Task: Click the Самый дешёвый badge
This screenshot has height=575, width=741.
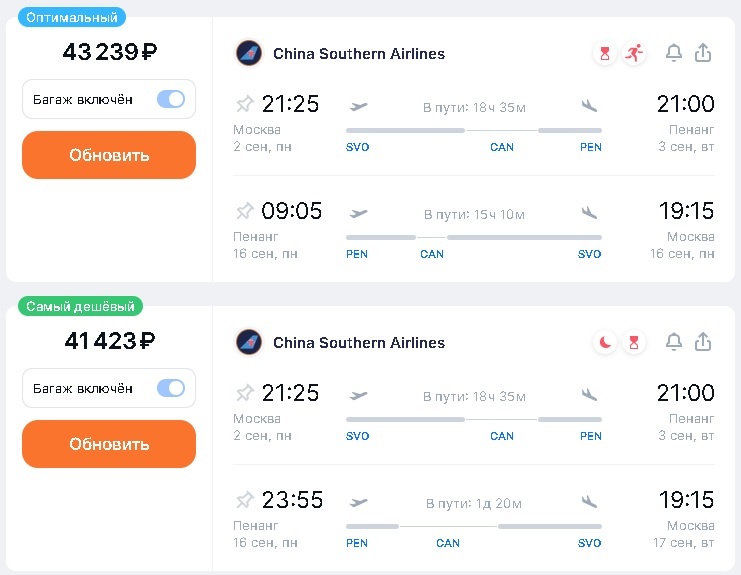Action: pos(80,307)
